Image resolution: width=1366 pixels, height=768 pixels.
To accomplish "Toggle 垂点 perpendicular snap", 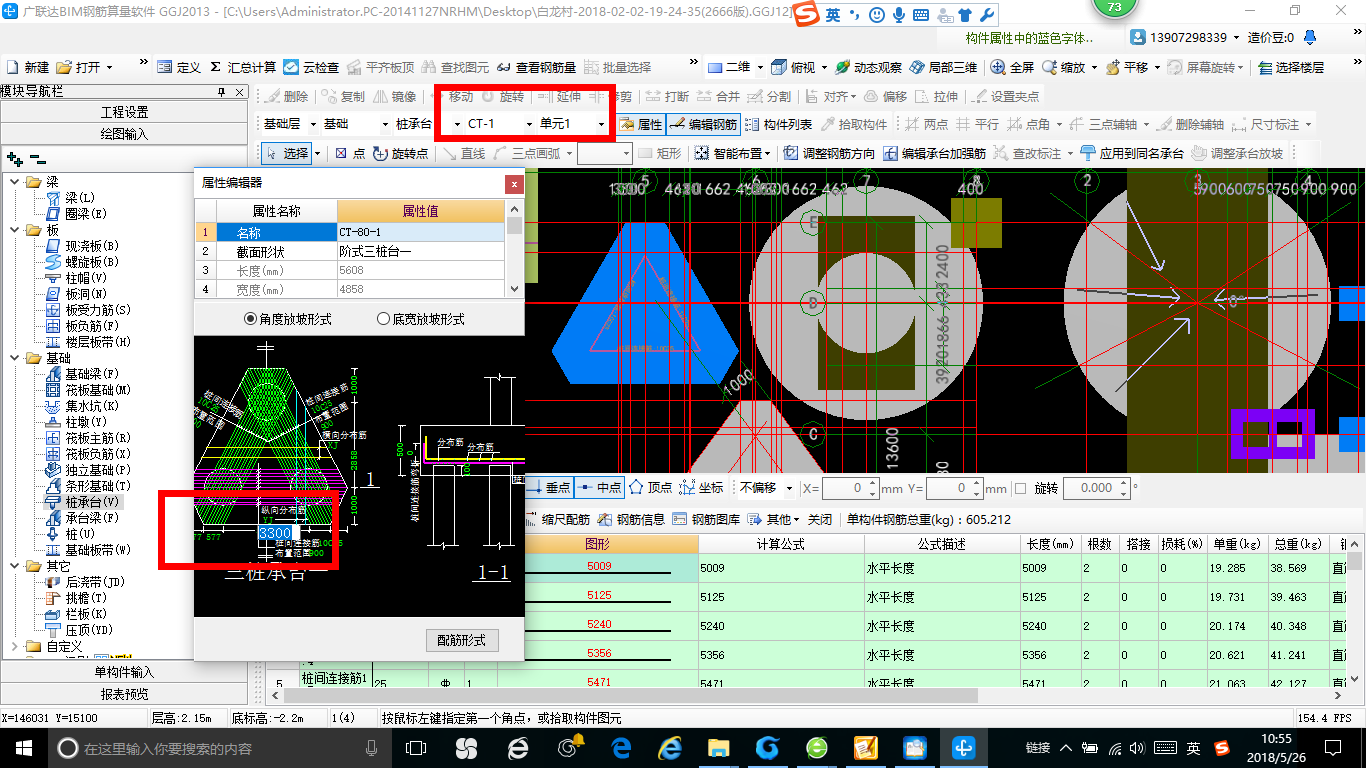I will [x=548, y=487].
